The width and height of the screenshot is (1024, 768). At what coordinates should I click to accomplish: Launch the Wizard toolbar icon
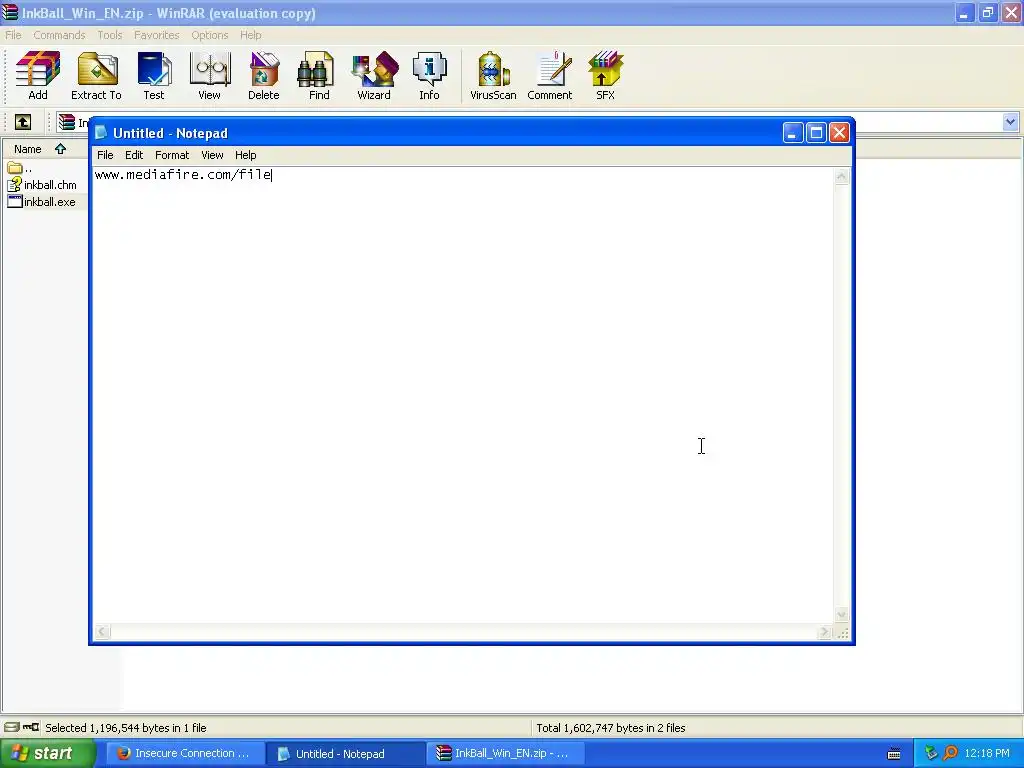point(374,76)
